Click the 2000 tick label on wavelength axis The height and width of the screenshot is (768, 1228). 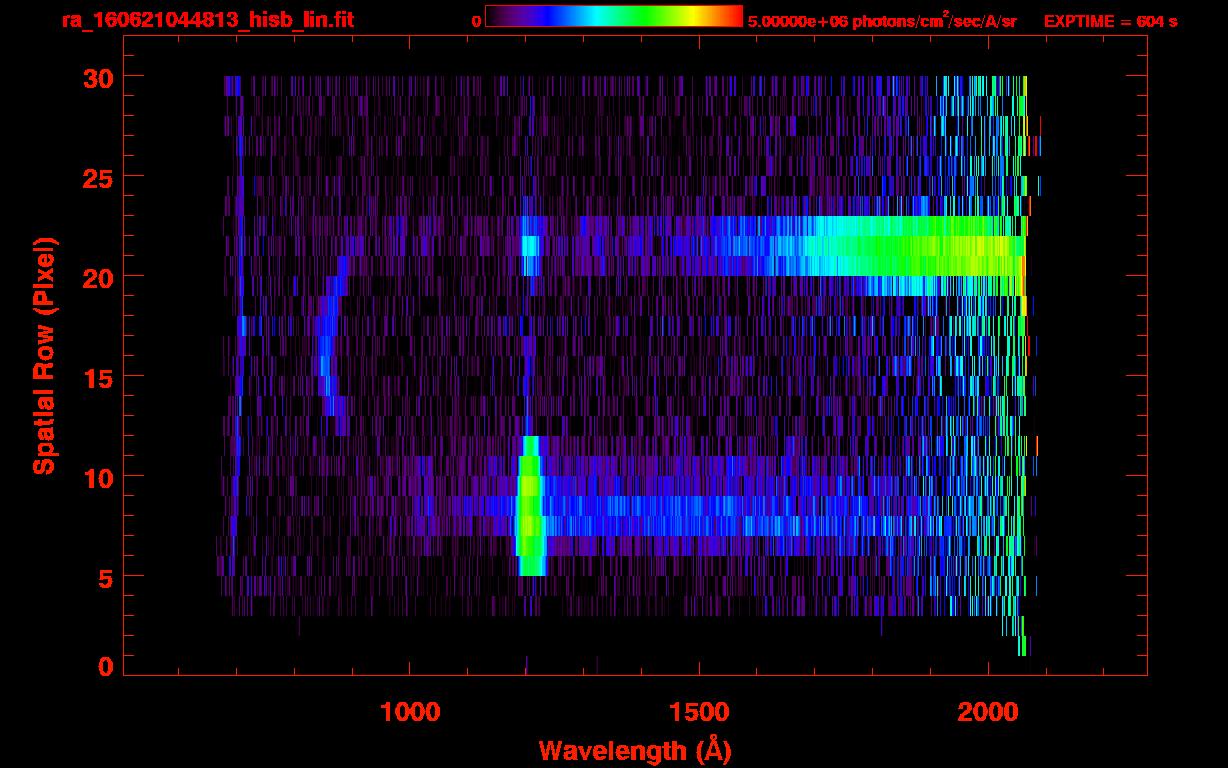988,711
